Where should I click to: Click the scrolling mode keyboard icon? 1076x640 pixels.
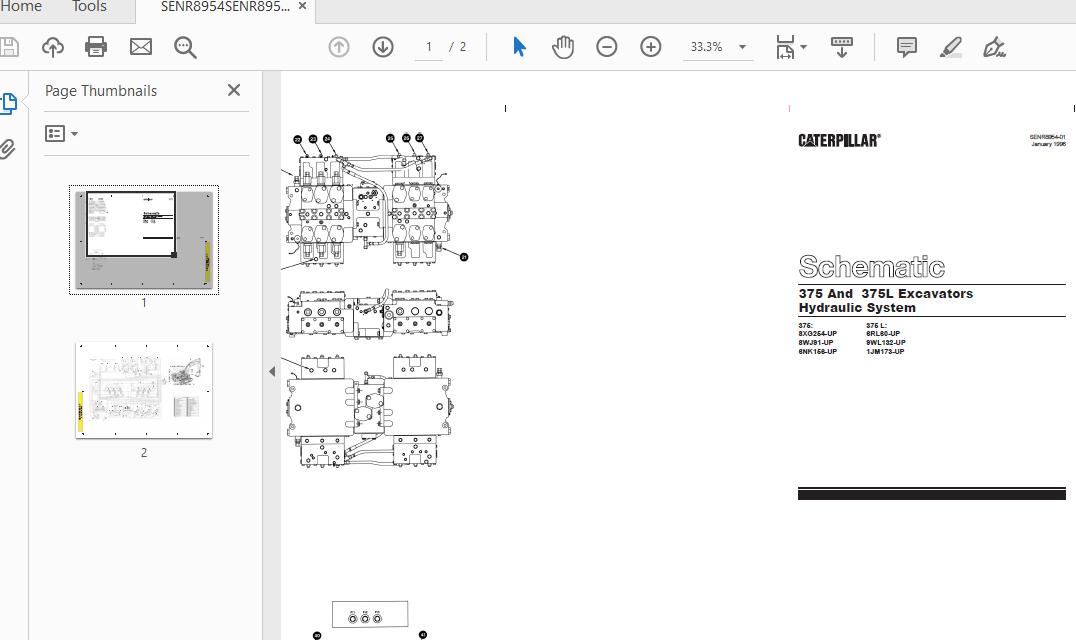coord(842,47)
